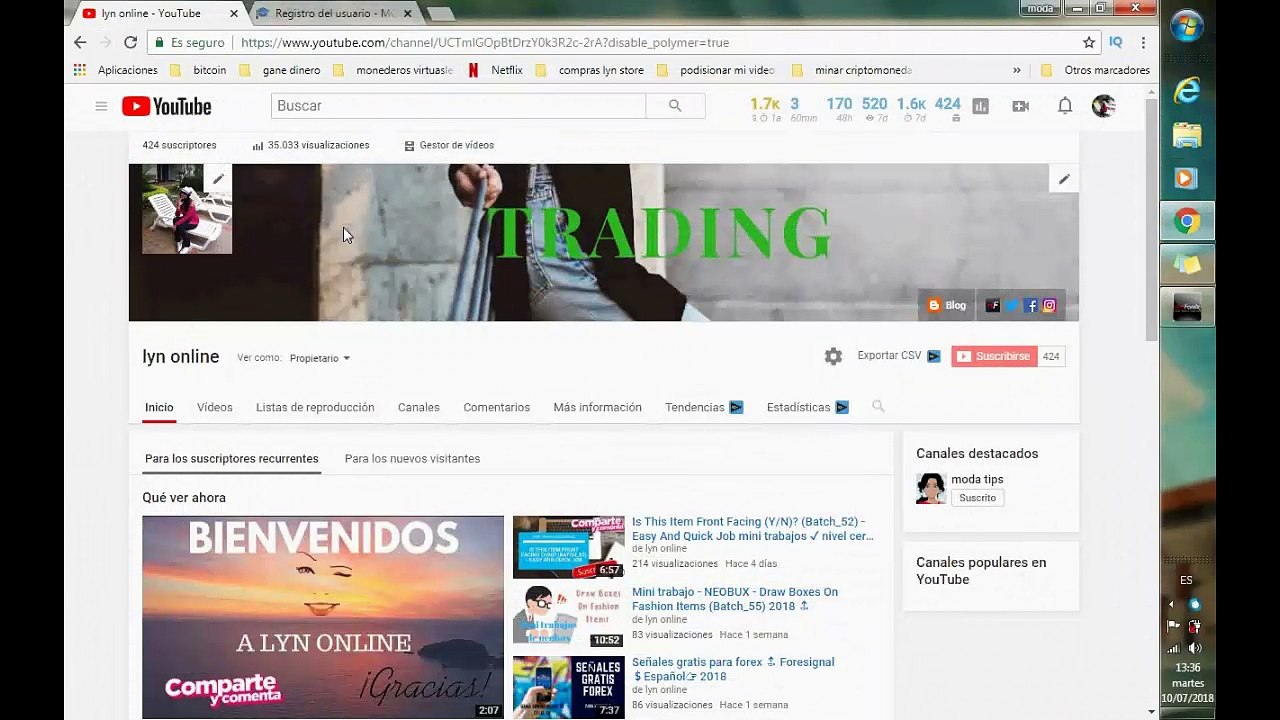This screenshot has width=1280, height=720.
Task: Edit the channel banner art pencil
Action: click(1064, 179)
